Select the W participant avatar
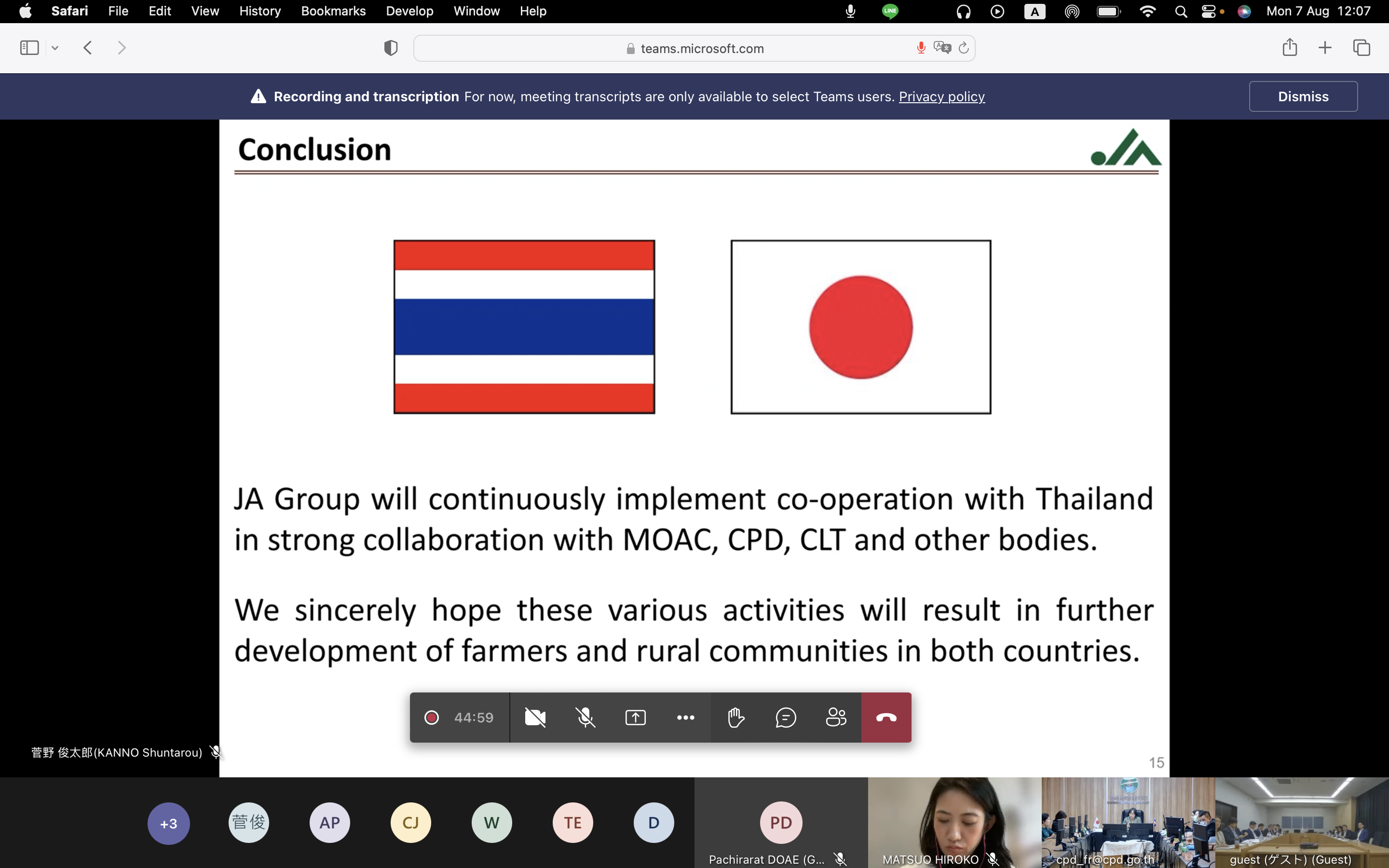 point(492,823)
